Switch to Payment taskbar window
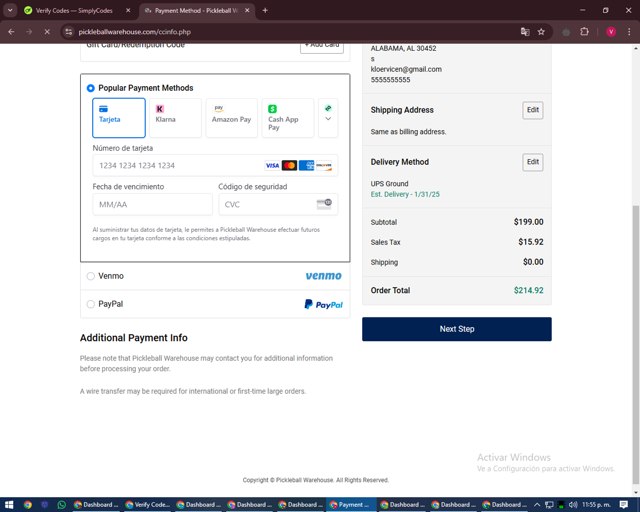640x512 pixels. (x=351, y=505)
